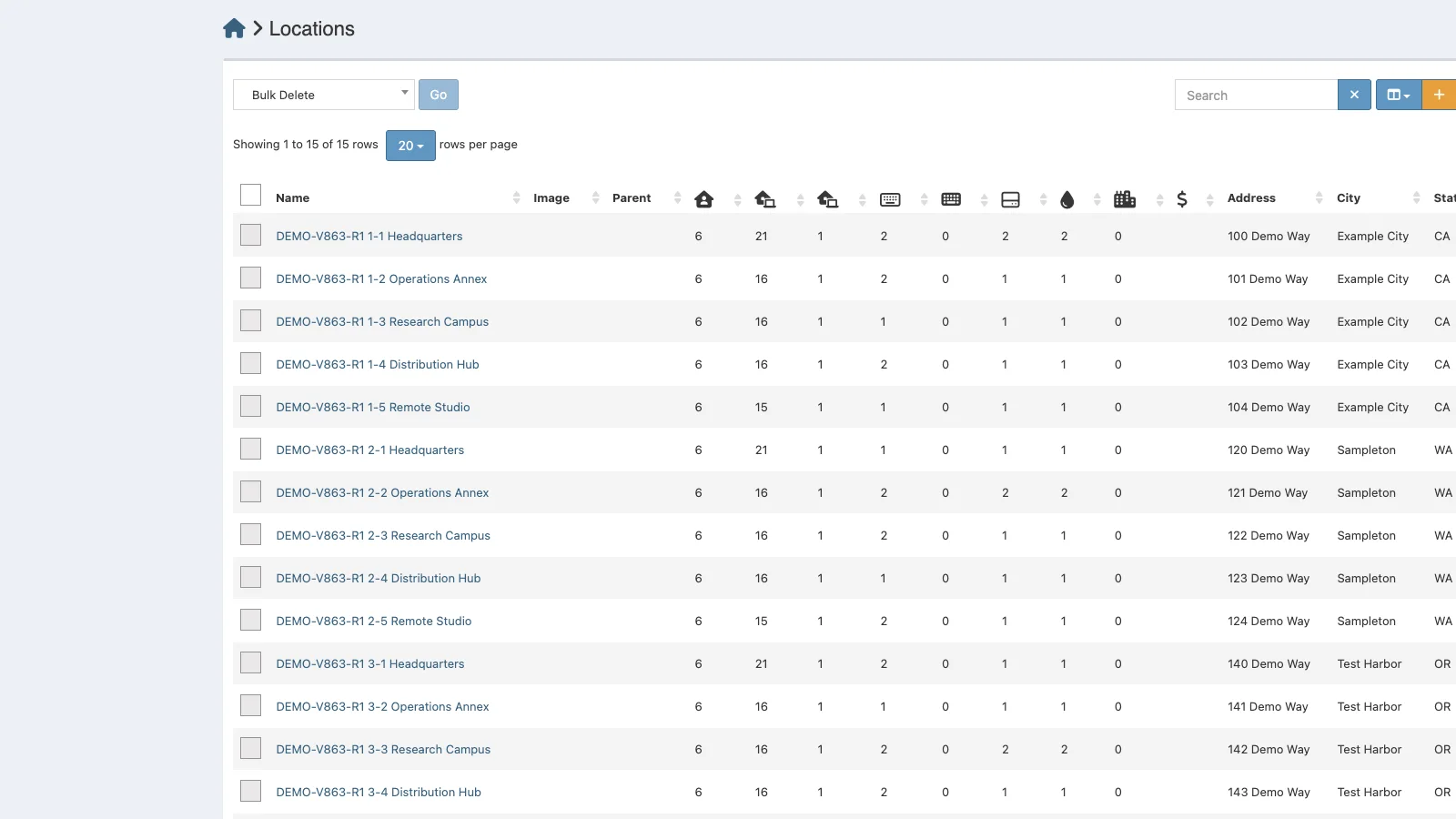This screenshot has height=819, width=1456.
Task: Tick the 2-1 Headquarters row checkbox
Action: pyautogui.click(x=251, y=449)
